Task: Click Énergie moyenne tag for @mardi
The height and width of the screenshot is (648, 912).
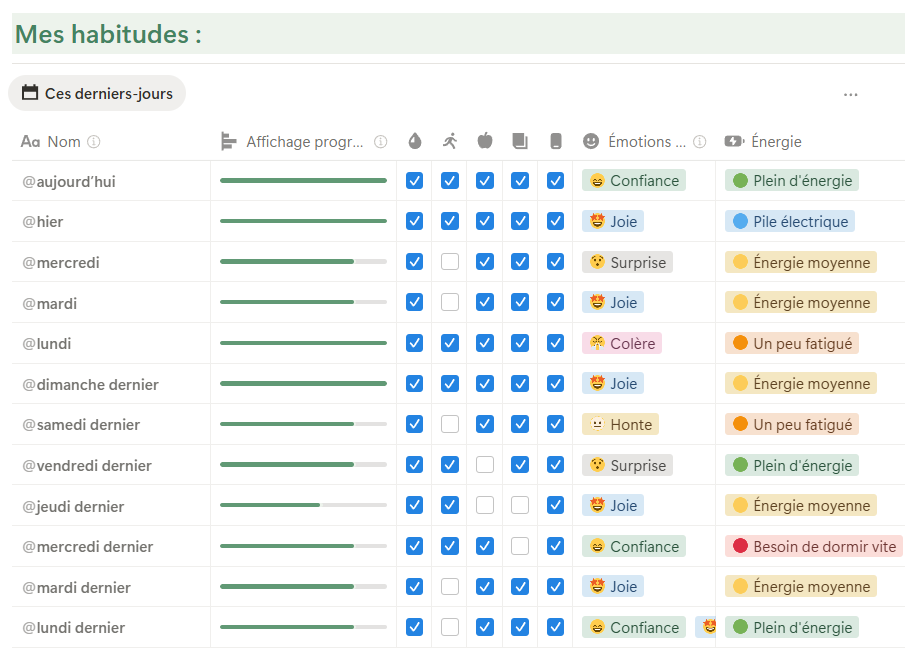Action: click(x=801, y=302)
